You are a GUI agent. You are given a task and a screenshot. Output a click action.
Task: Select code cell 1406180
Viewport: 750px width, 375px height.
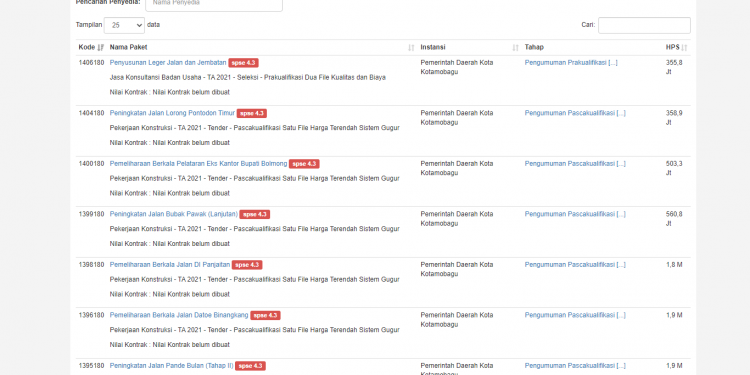tap(91, 63)
